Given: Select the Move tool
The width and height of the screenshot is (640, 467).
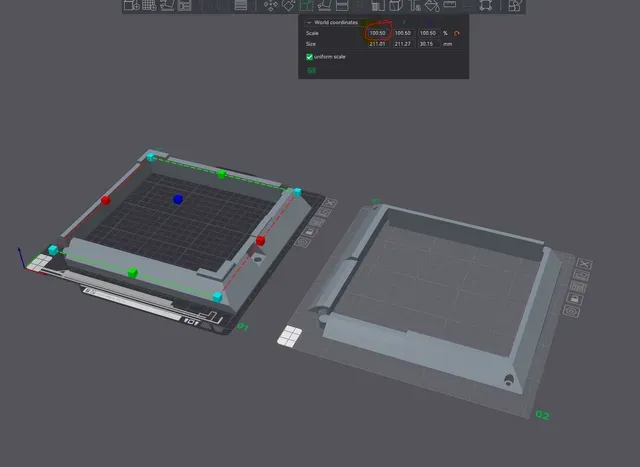Looking at the screenshot, I should pyautogui.click(x=270, y=5).
